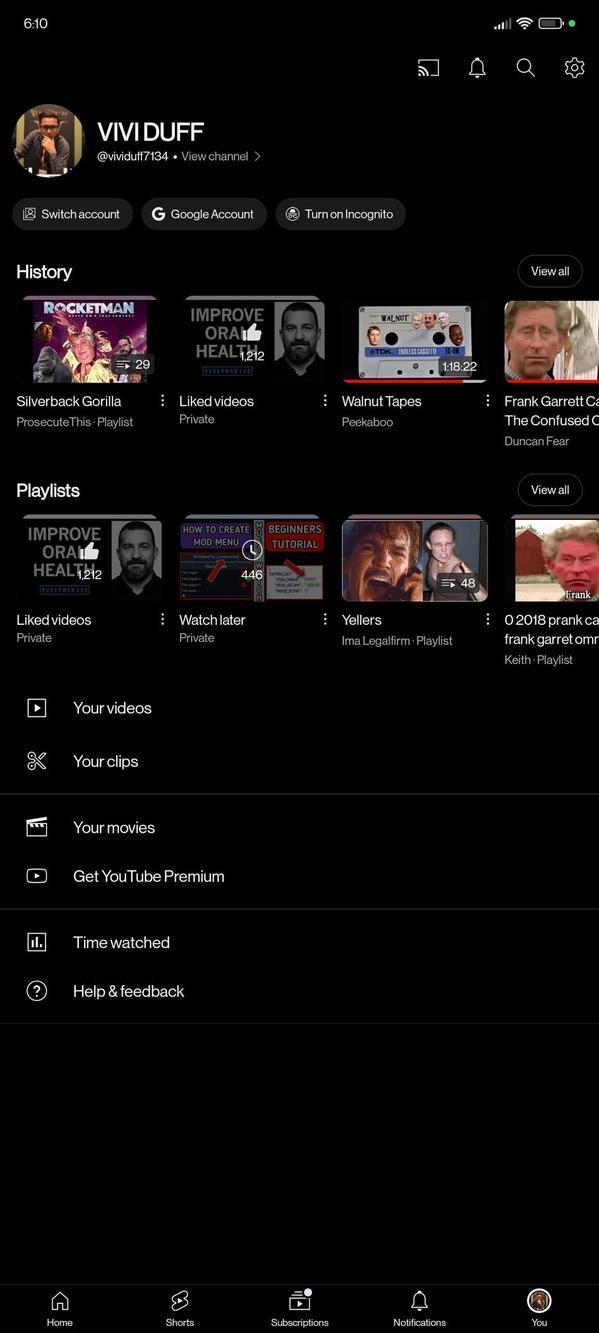The height and width of the screenshot is (1333, 599).
Task: Open Your clips menu entry
Action: pyautogui.click(x=299, y=762)
